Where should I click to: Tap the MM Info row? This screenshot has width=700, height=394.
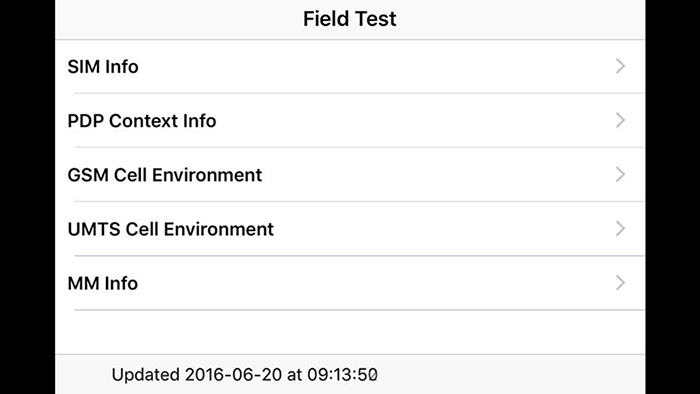[350, 283]
